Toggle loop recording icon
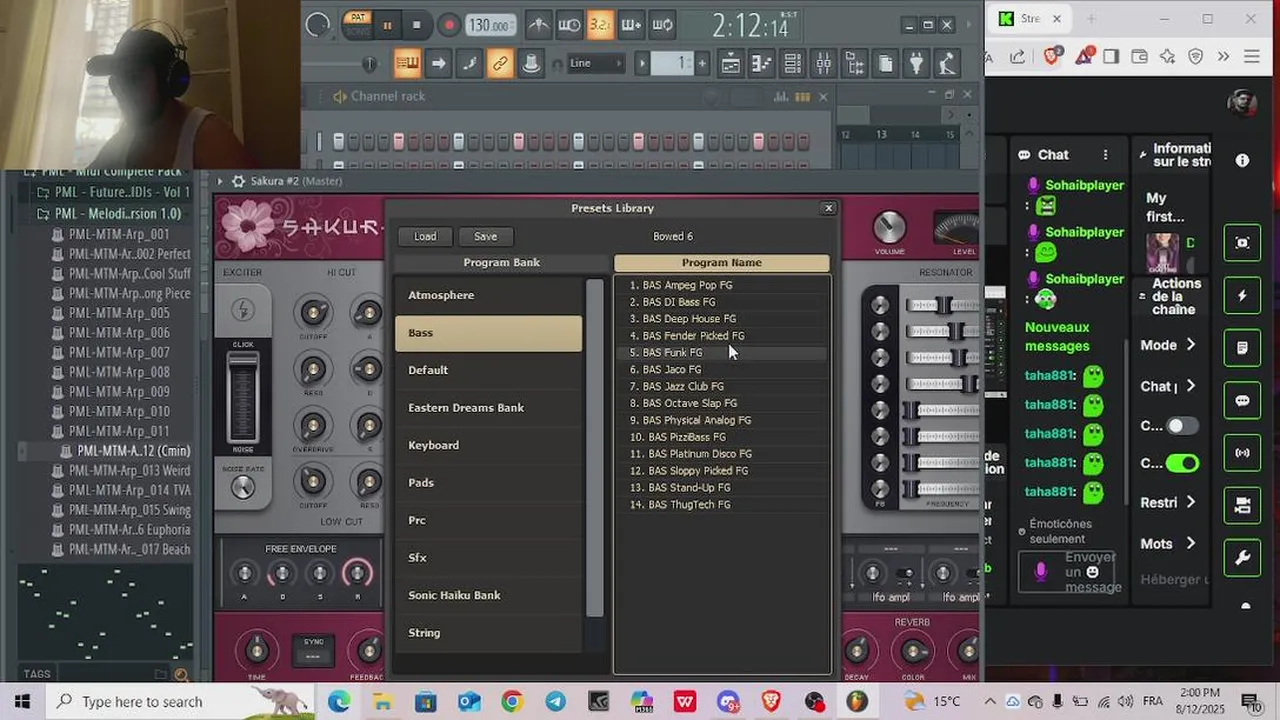Viewport: 1280px width, 720px height. tap(662, 25)
